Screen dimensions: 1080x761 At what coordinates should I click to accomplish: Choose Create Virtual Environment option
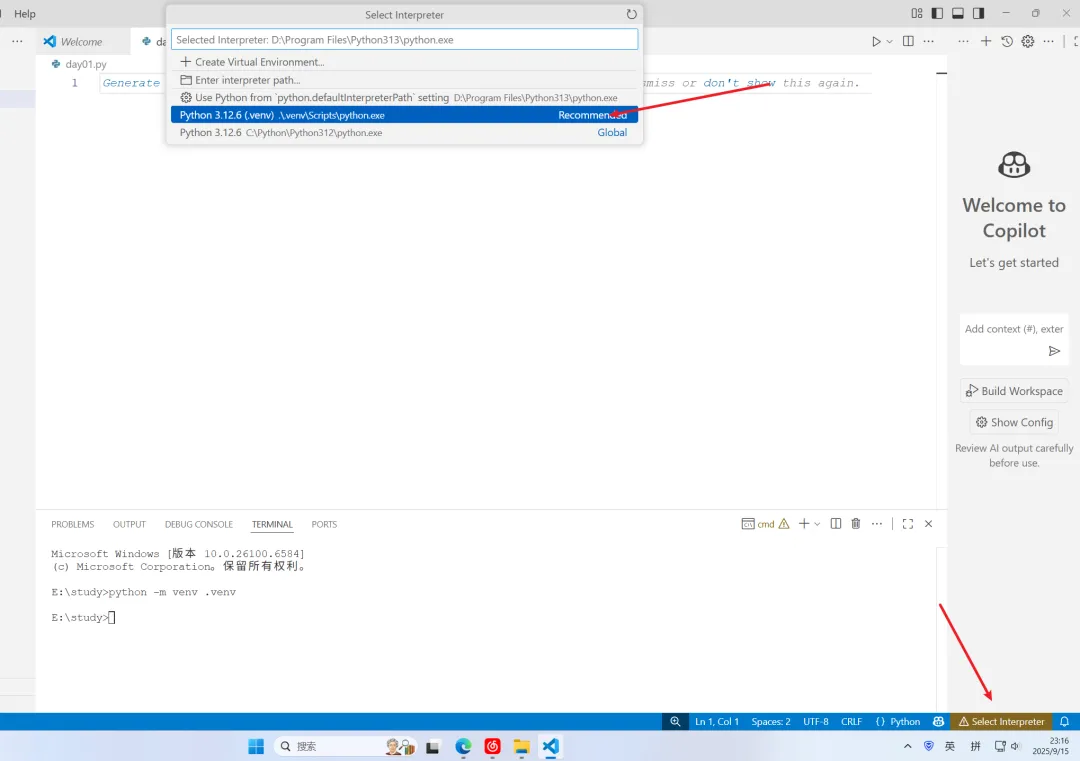404,62
